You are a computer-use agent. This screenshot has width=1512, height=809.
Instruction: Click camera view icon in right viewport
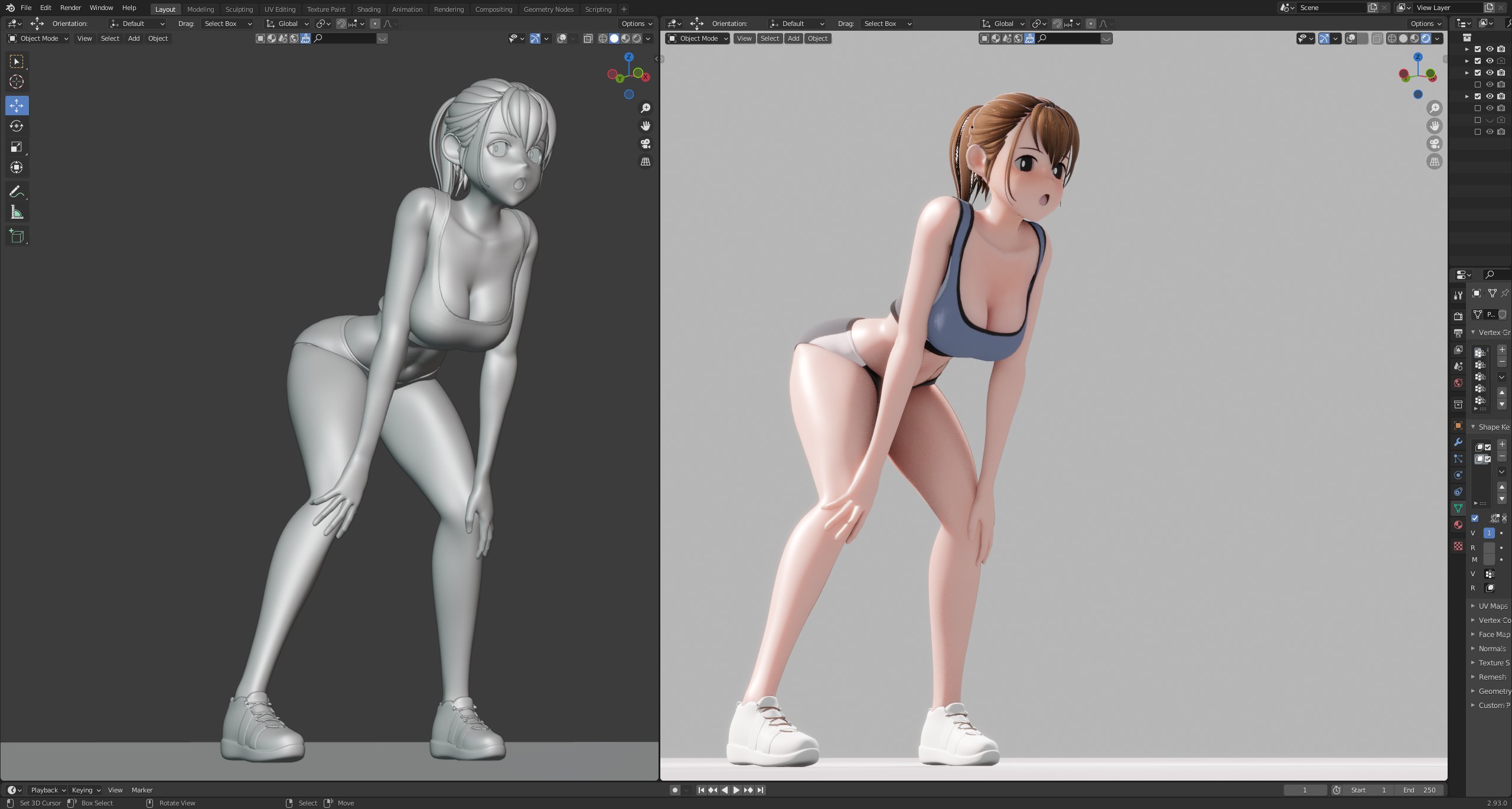tap(1434, 144)
